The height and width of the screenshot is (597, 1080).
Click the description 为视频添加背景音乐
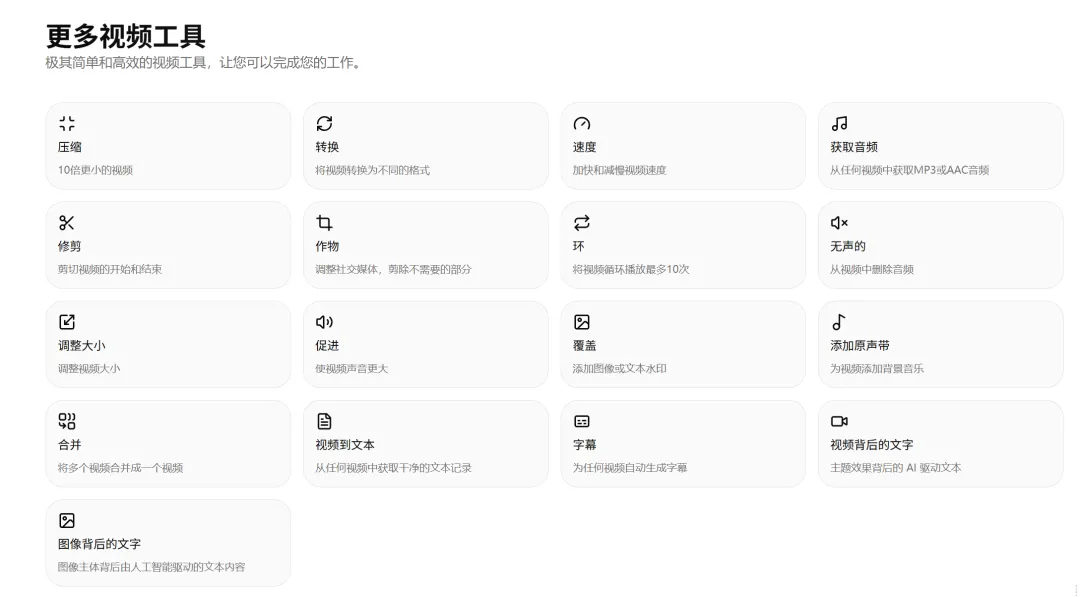point(877,368)
